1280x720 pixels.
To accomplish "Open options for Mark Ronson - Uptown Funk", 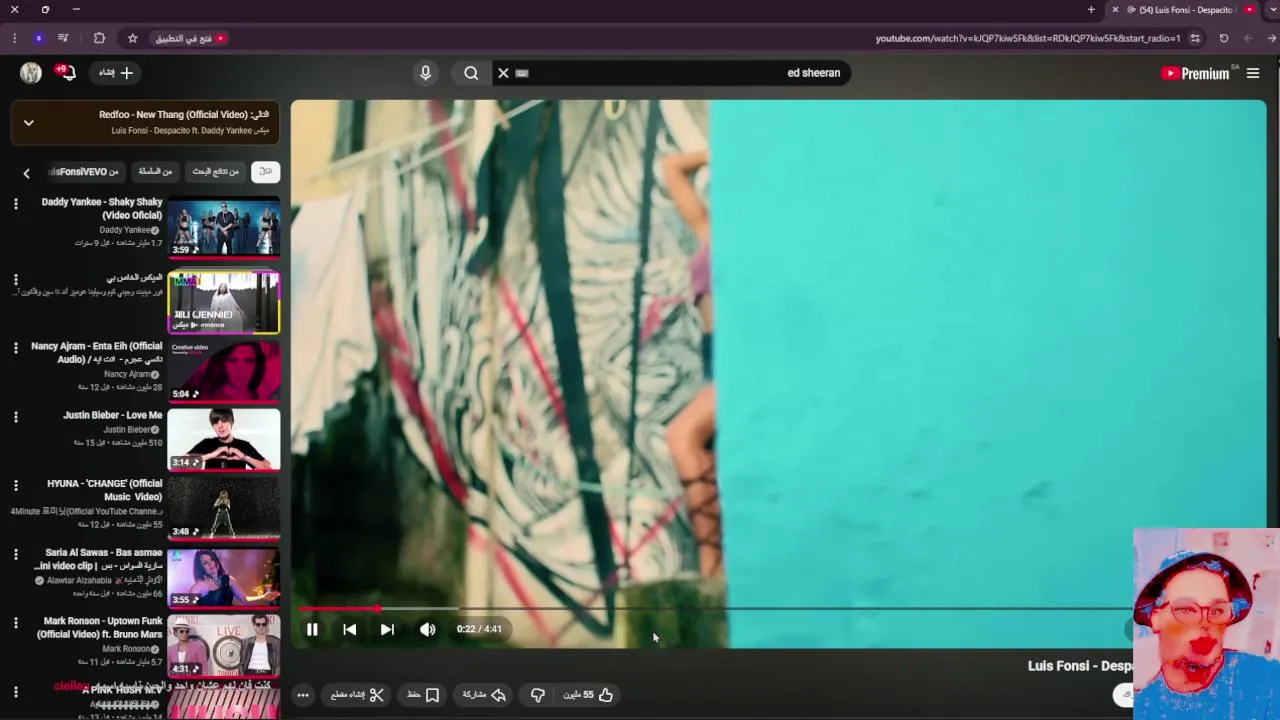I will coord(15,623).
